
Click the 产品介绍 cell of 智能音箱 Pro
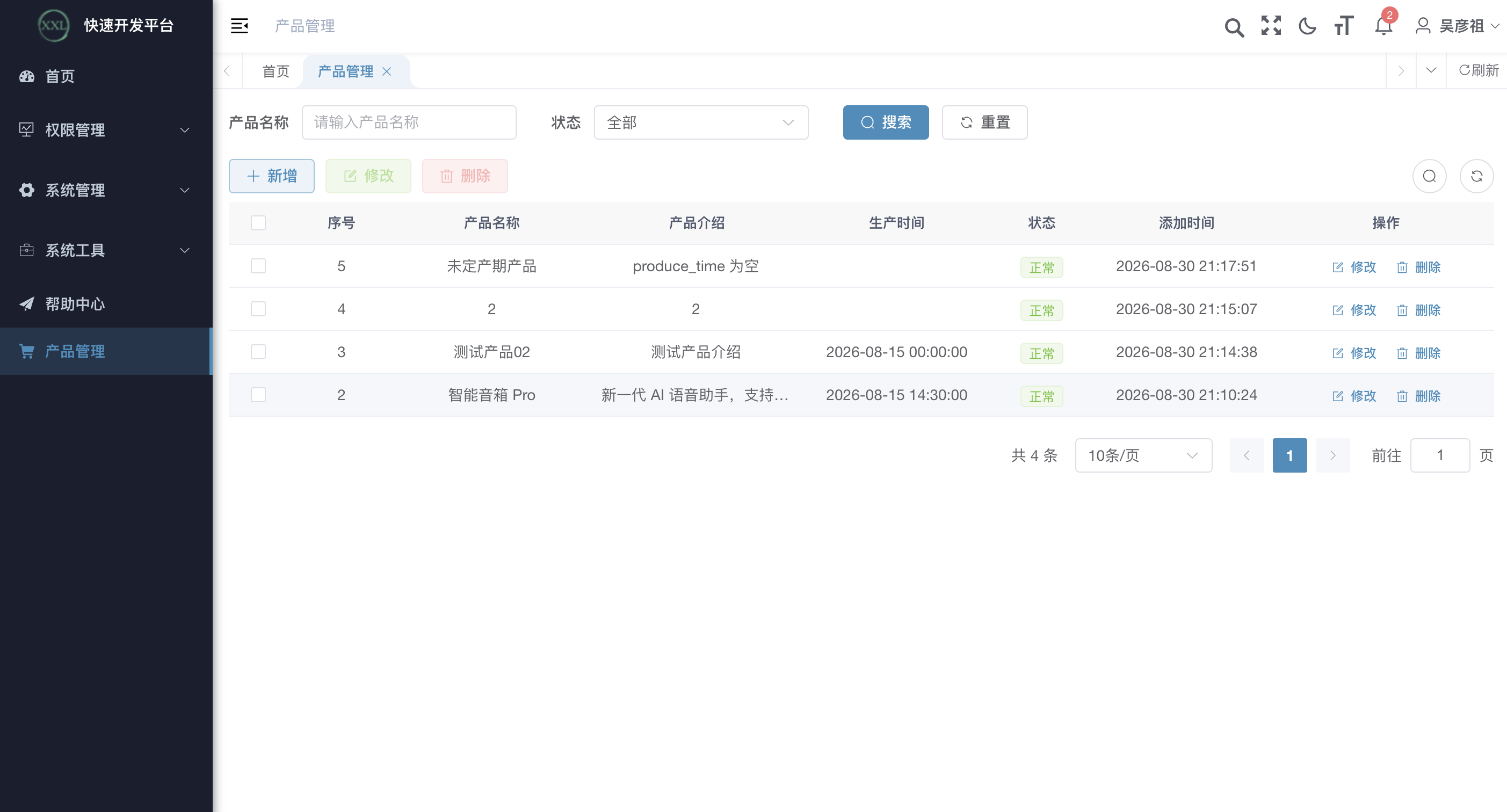695,395
